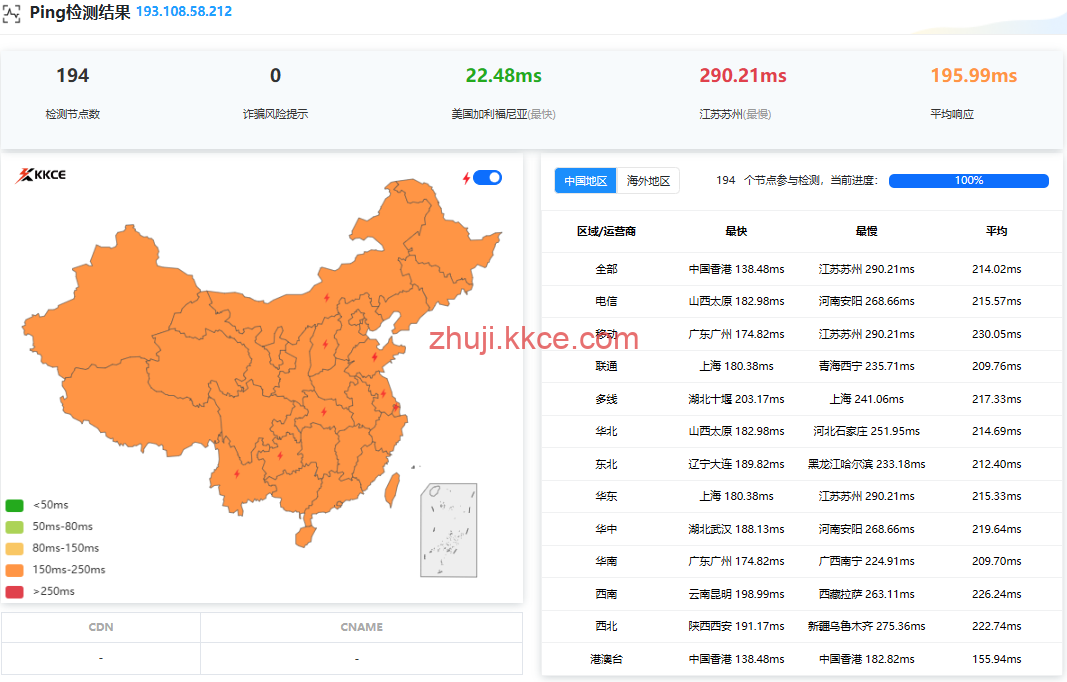1067x682 pixels.
Task: Select the lightning marker in Guizhou province
Action: (280, 455)
